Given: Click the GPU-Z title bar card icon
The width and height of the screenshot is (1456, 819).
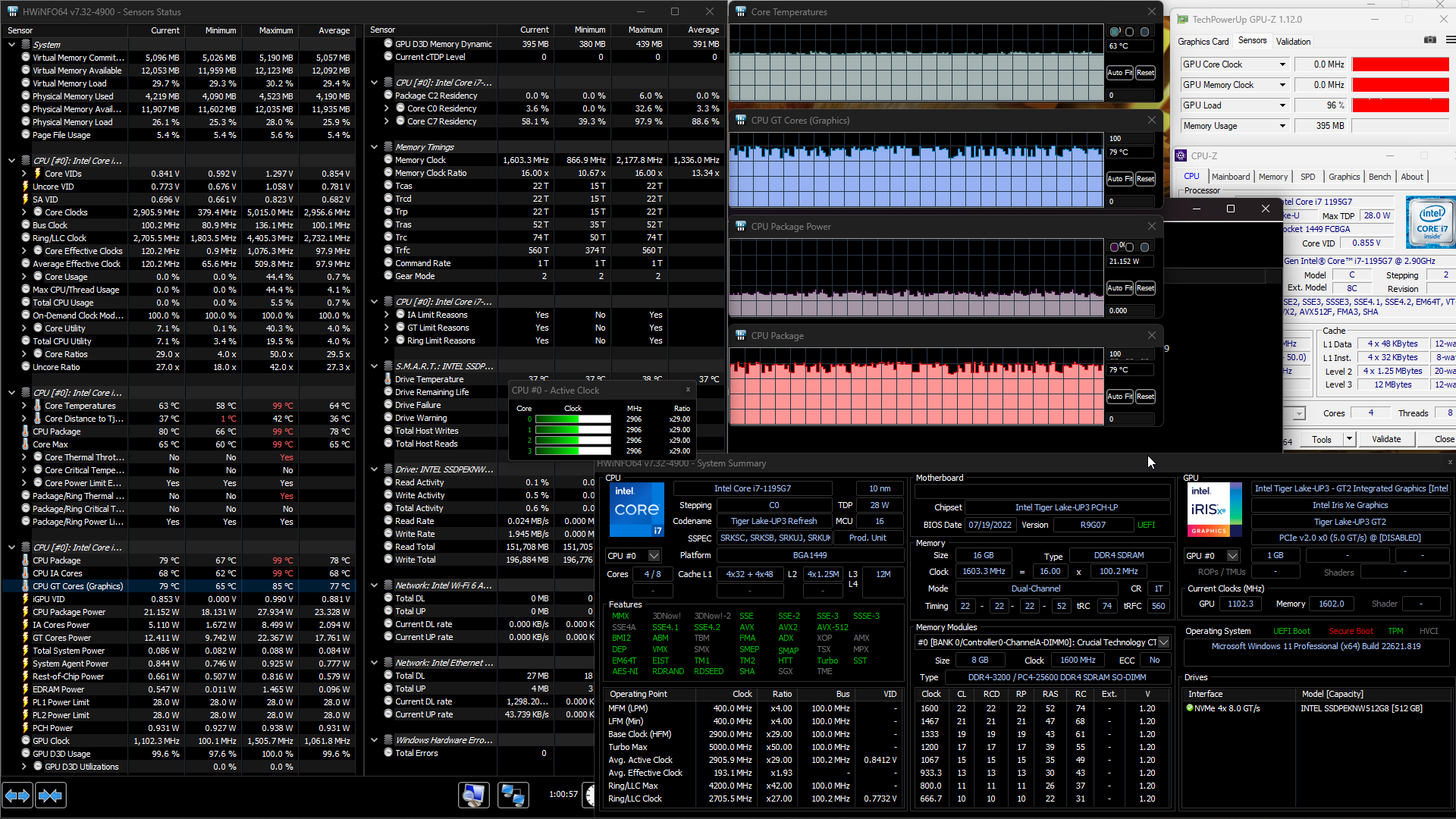Looking at the screenshot, I should [1182, 20].
